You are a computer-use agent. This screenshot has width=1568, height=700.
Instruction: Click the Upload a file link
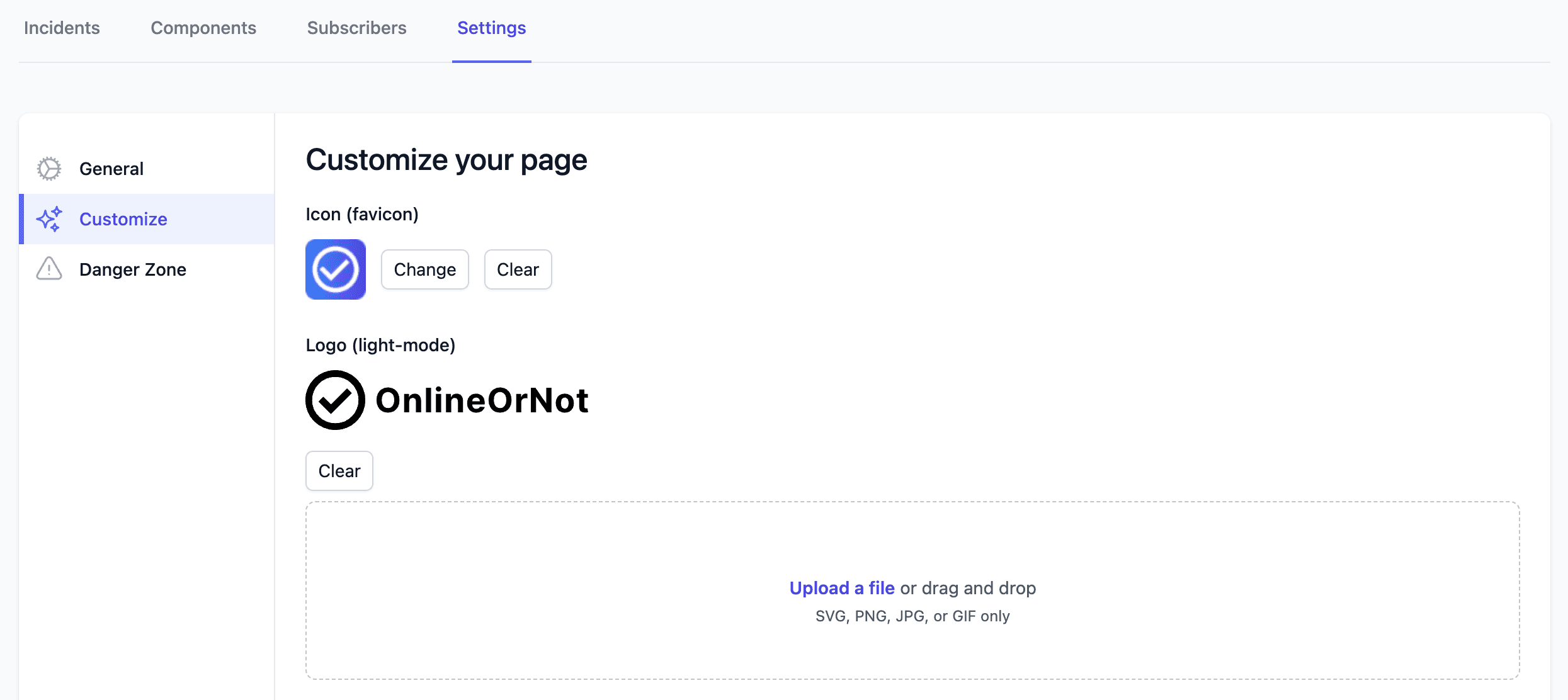click(x=841, y=587)
